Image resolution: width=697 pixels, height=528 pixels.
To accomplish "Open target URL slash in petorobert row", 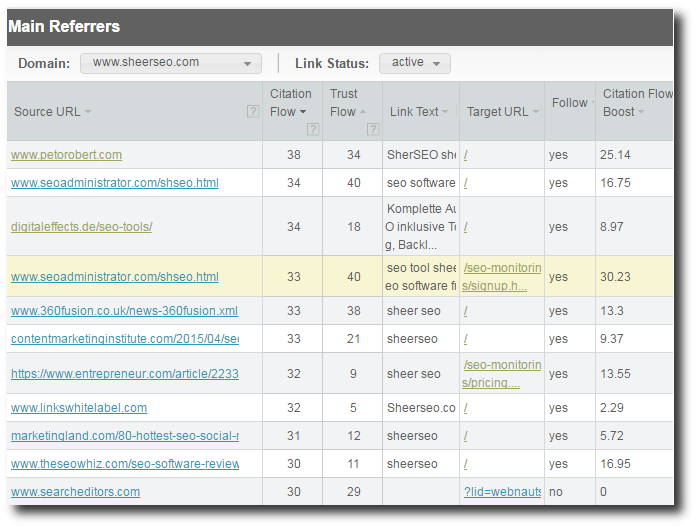I will pos(465,155).
